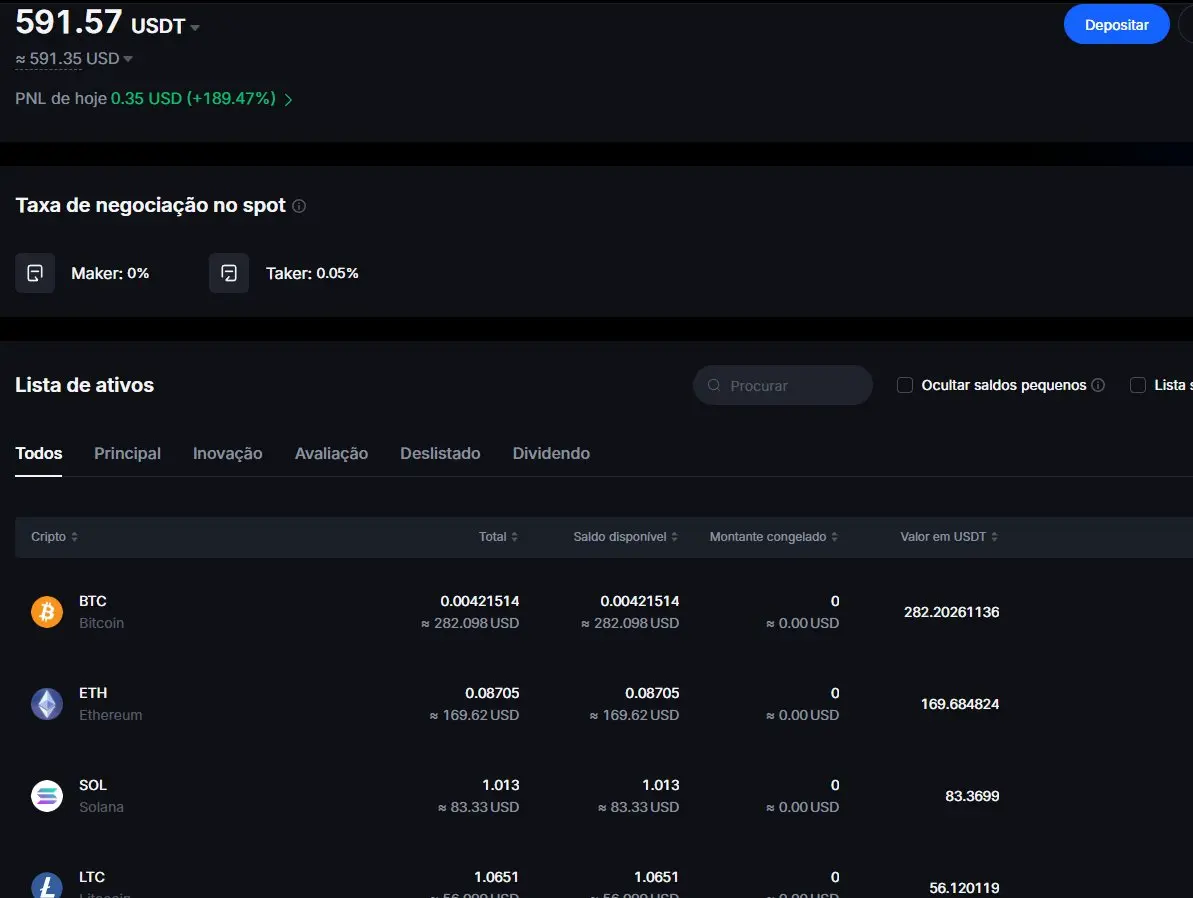1193x898 pixels.
Task: Switch to the Inovação tab
Action: [x=227, y=454]
